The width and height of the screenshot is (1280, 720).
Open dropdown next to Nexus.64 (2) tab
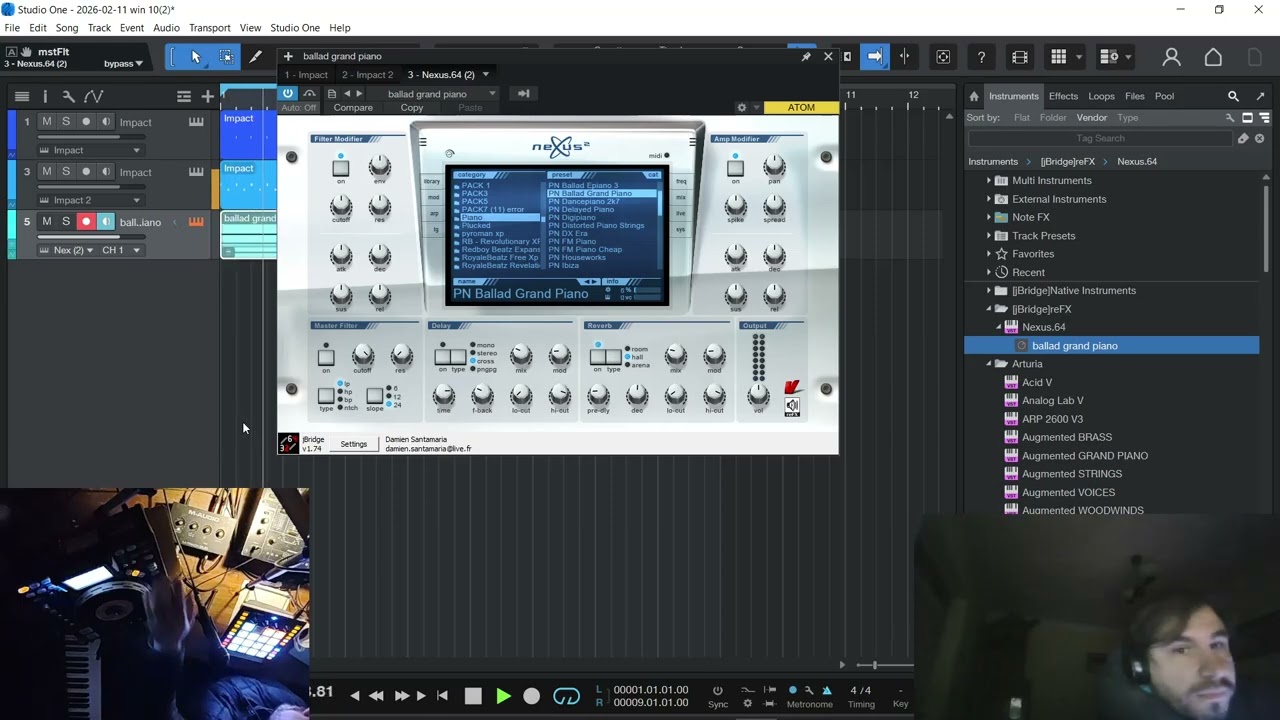click(486, 75)
